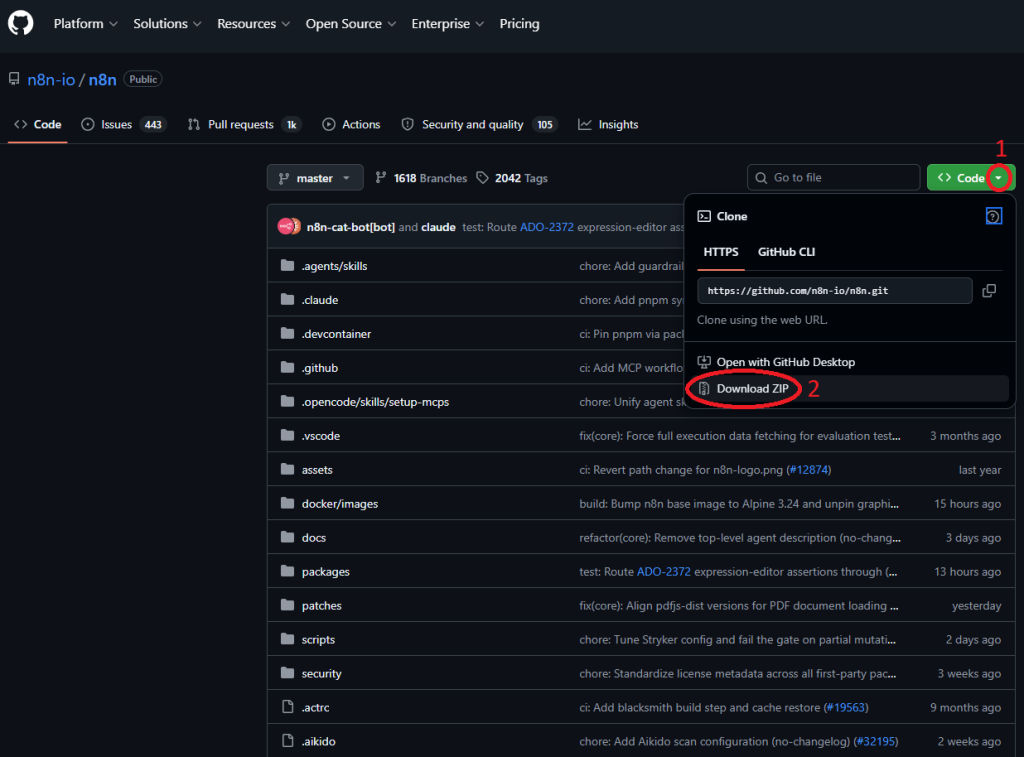The height and width of the screenshot is (757, 1024).
Task: Click the docker/images folder icon
Action: point(287,503)
